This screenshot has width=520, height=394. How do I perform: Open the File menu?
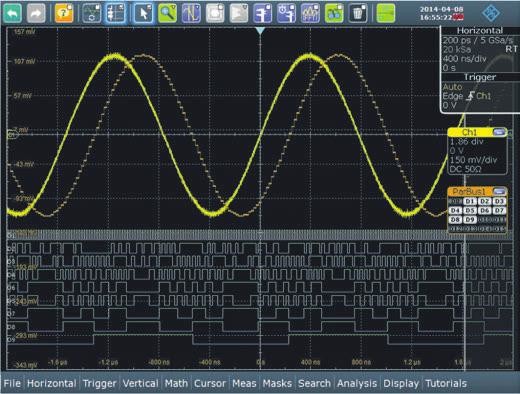(12, 383)
